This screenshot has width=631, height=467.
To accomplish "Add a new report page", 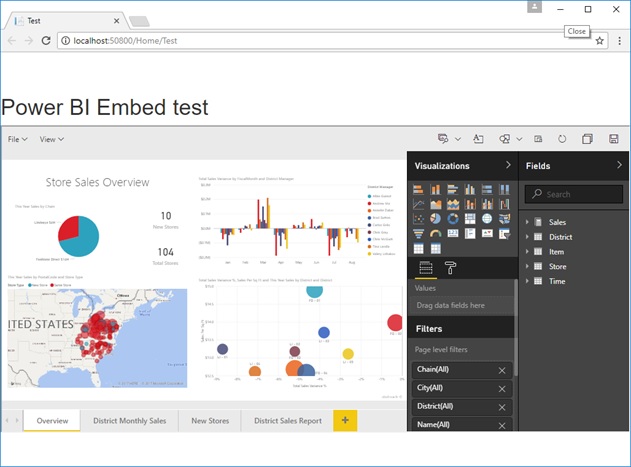I will click(x=345, y=420).
